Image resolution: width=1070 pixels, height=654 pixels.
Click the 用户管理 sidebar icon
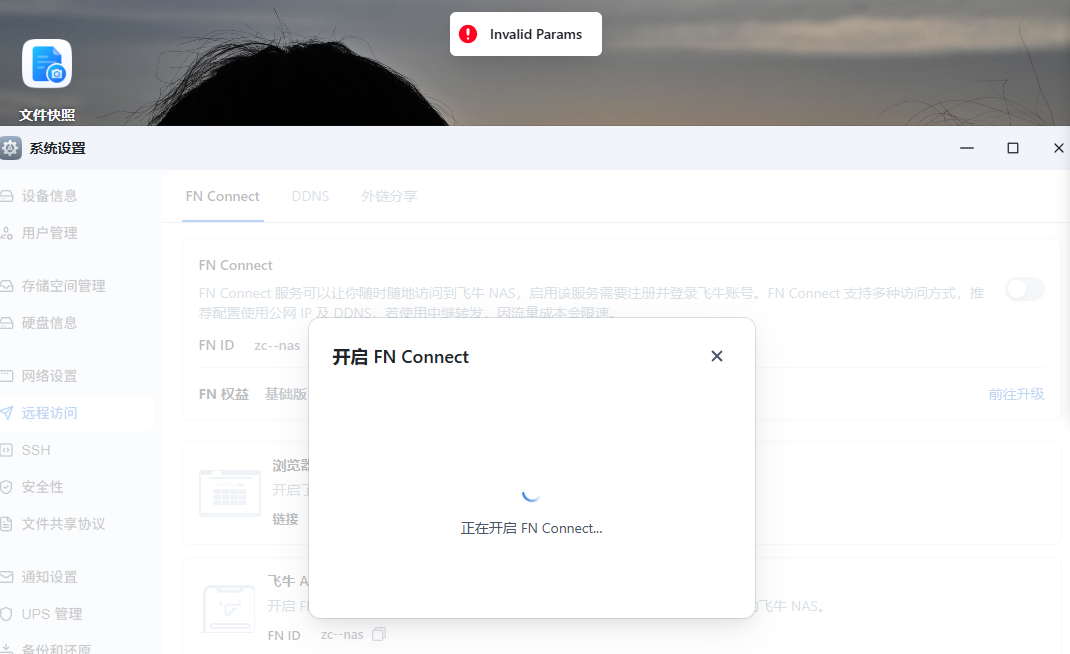click(6, 233)
